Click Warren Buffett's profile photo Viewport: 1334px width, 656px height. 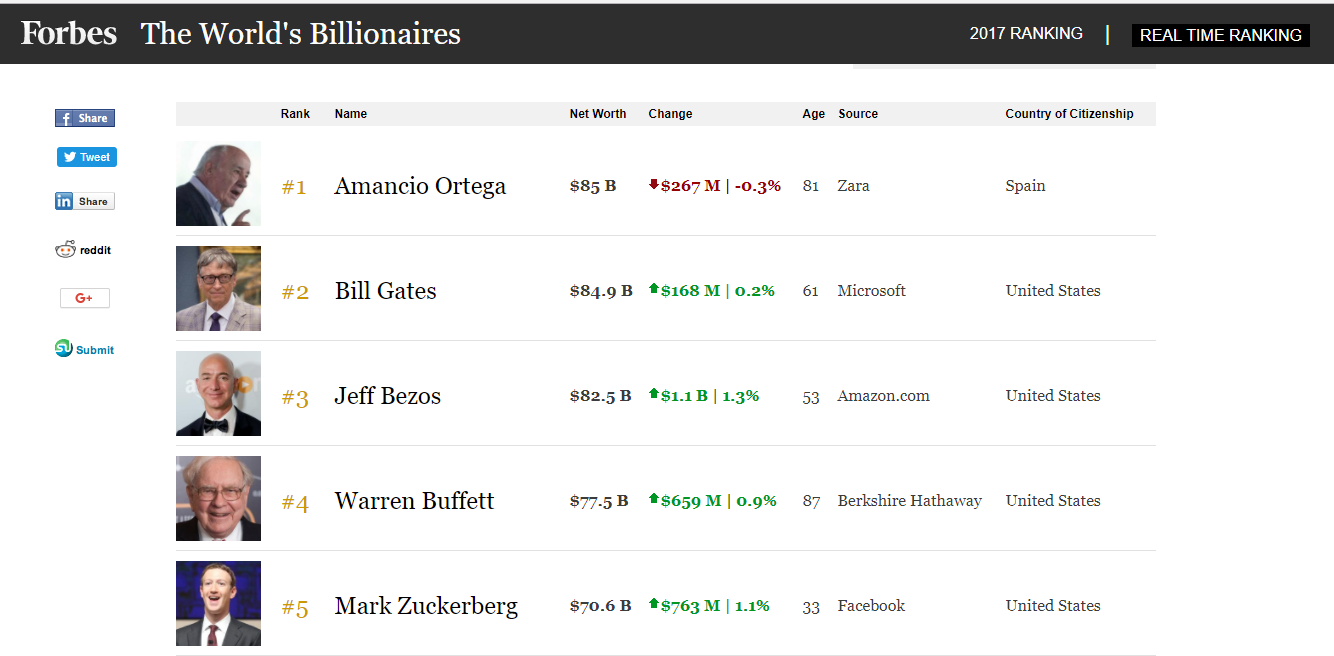click(x=218, y=498)
